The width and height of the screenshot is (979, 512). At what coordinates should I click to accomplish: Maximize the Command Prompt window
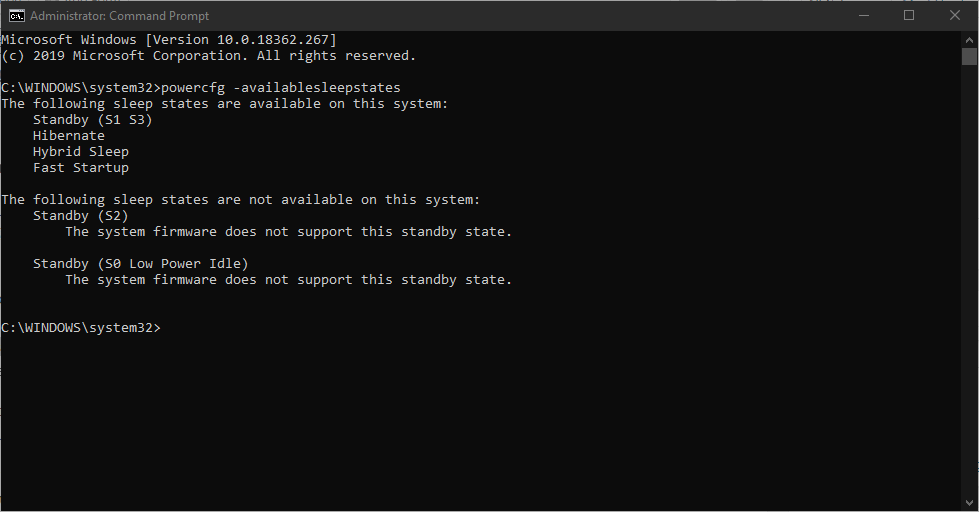(909, 16)
